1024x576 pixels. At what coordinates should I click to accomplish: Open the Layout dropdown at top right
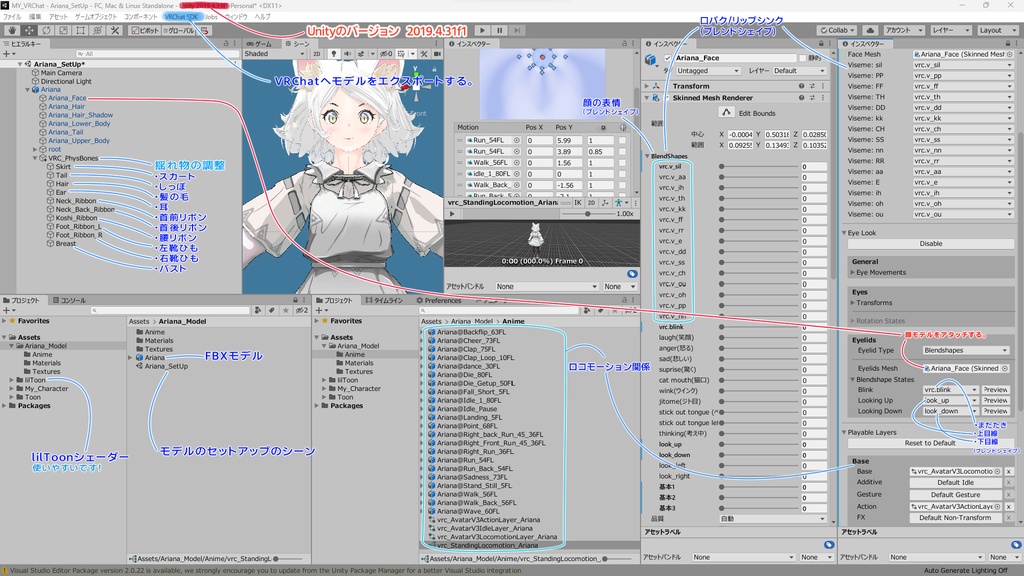pos(997,30)
